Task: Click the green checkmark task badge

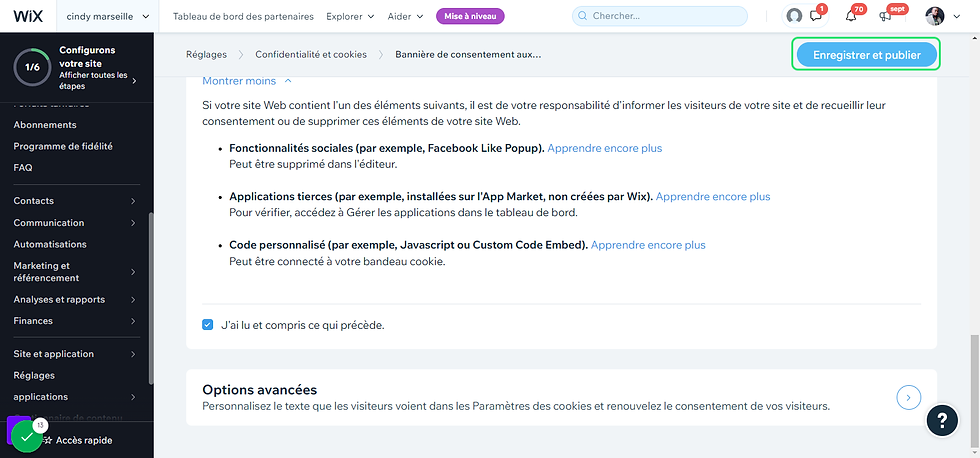Action: pos(26,437)
